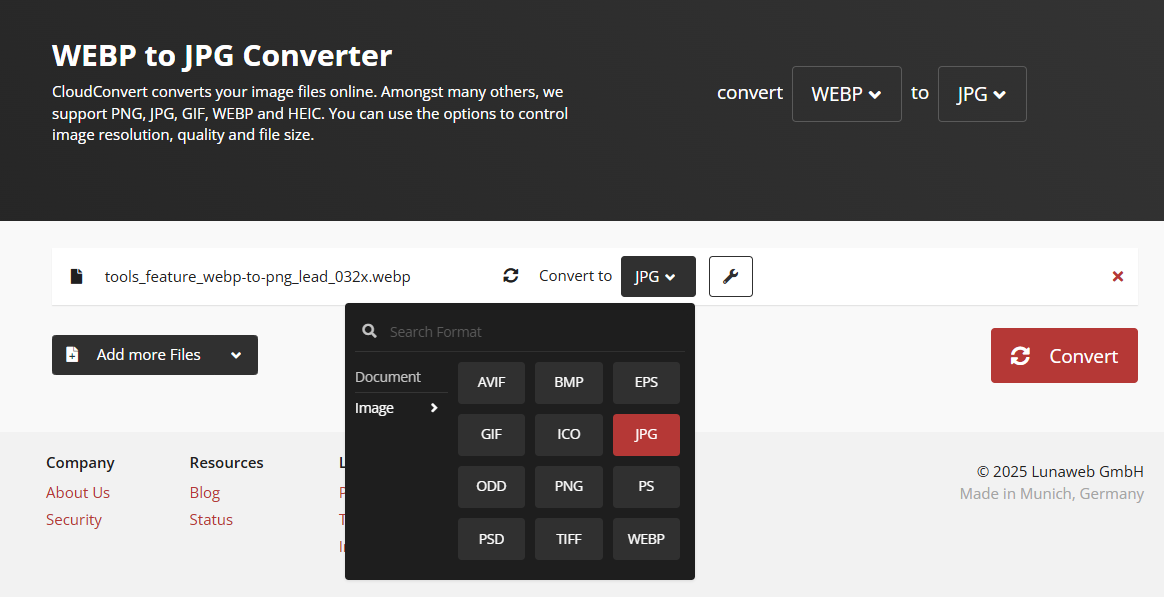The width and height of the screenshot is (1164, 597).
Task: Choose PNG output format
Action: 569,486
